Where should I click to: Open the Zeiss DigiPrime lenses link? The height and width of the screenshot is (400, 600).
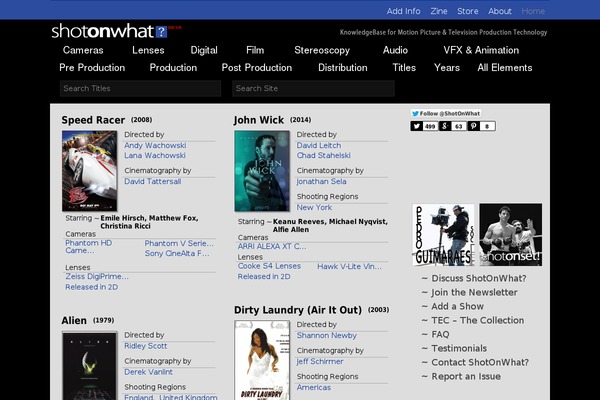click(97, 276)
